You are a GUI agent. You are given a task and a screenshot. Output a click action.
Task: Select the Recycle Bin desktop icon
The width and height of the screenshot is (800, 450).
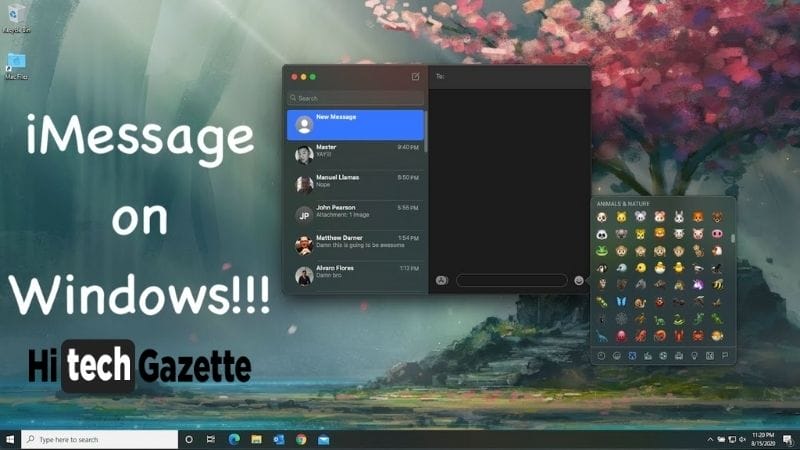16,19
